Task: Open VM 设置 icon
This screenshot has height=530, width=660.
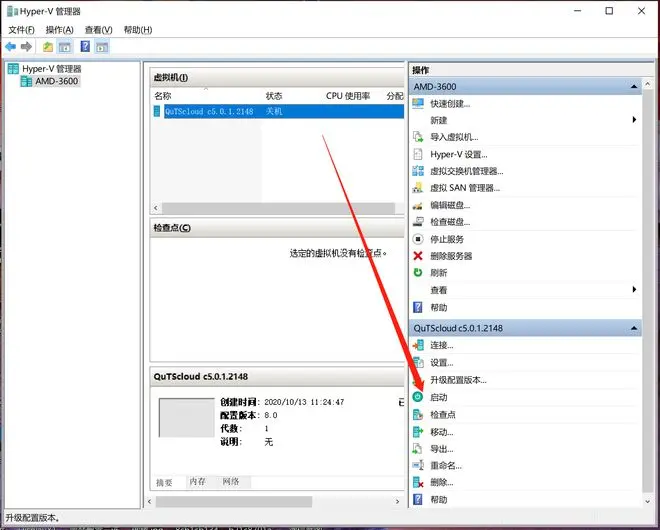Action: [x=418, y=363]
